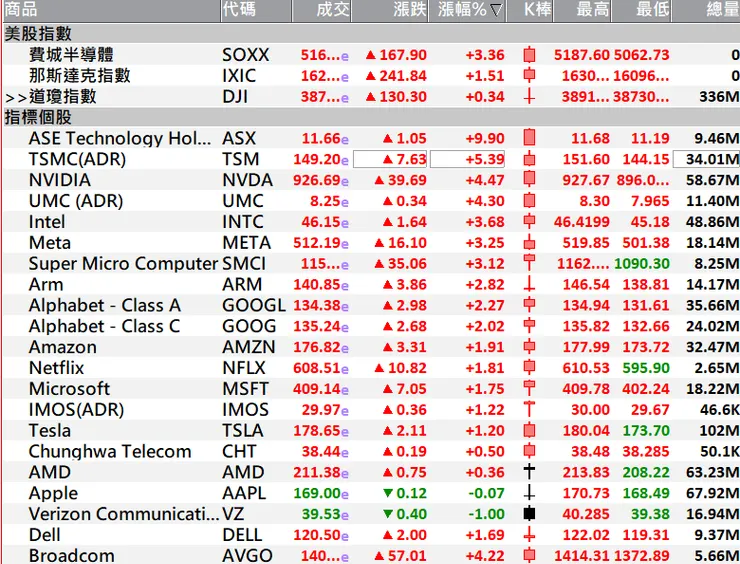The height and width of the screenshot is (564, 740).
Task: Click the candlestick icon for CHT row
Action: 530,451
